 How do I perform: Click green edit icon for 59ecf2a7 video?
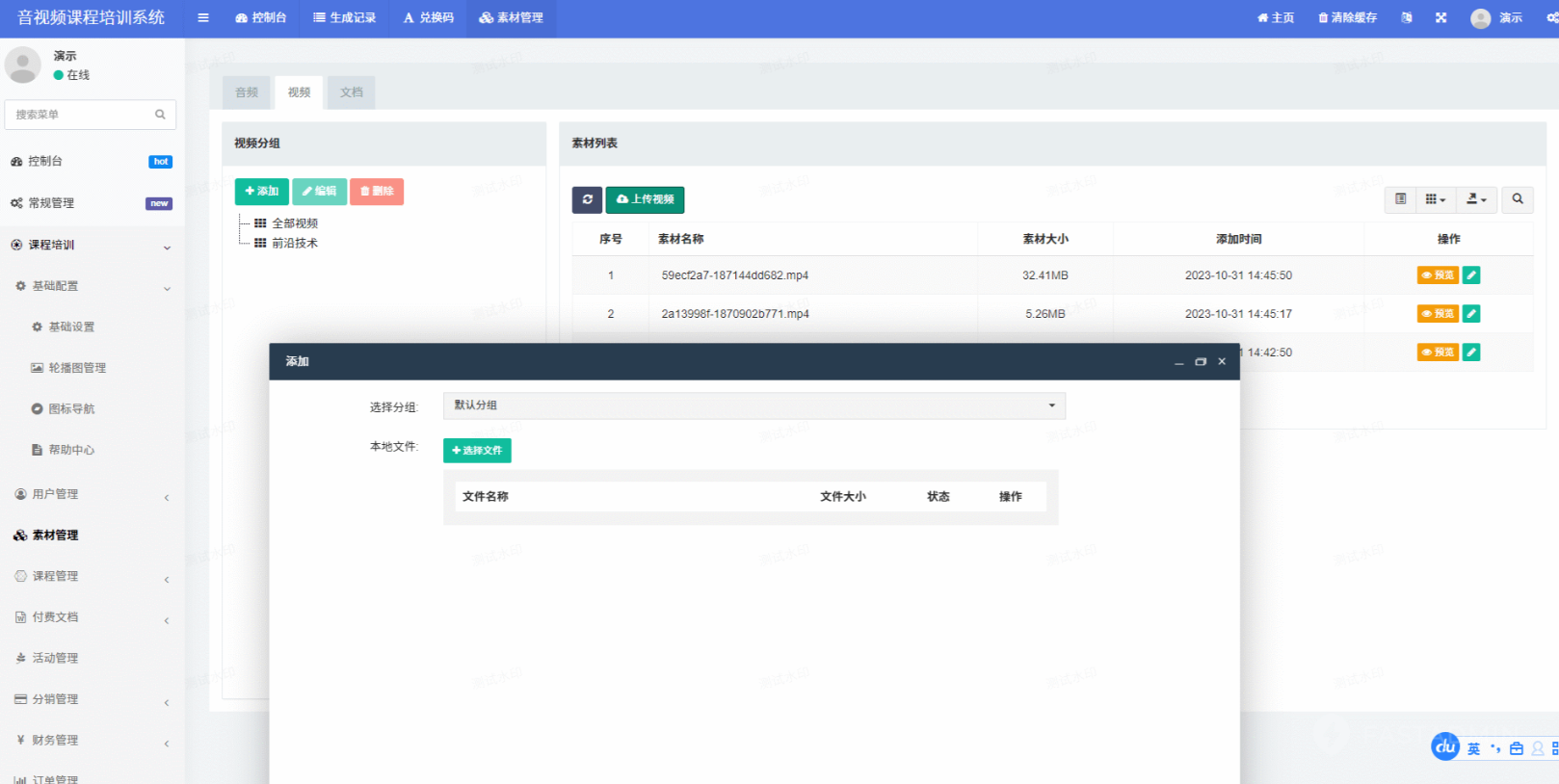point(1471,275)
